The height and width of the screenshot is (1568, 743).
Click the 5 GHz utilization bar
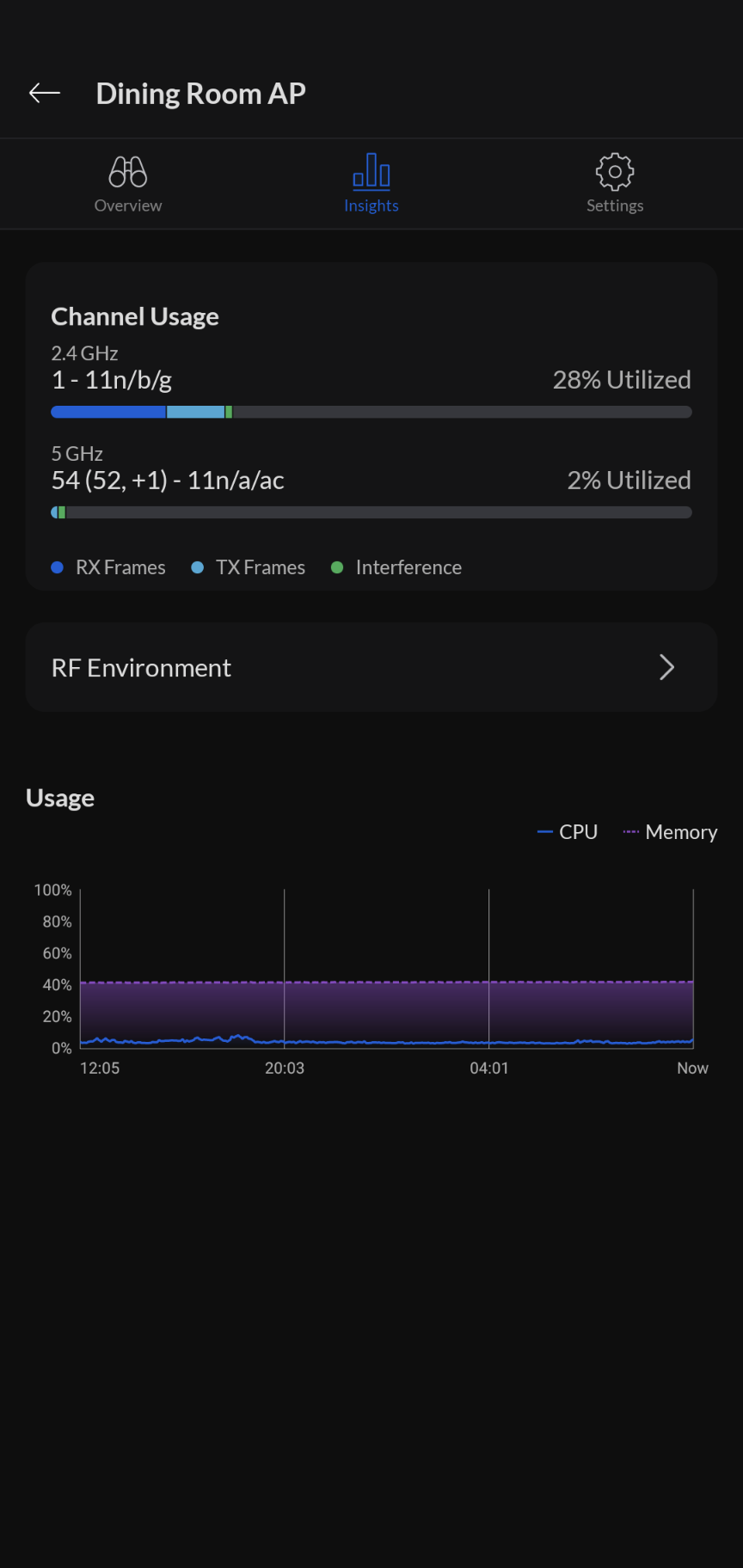tap(371, 512)
